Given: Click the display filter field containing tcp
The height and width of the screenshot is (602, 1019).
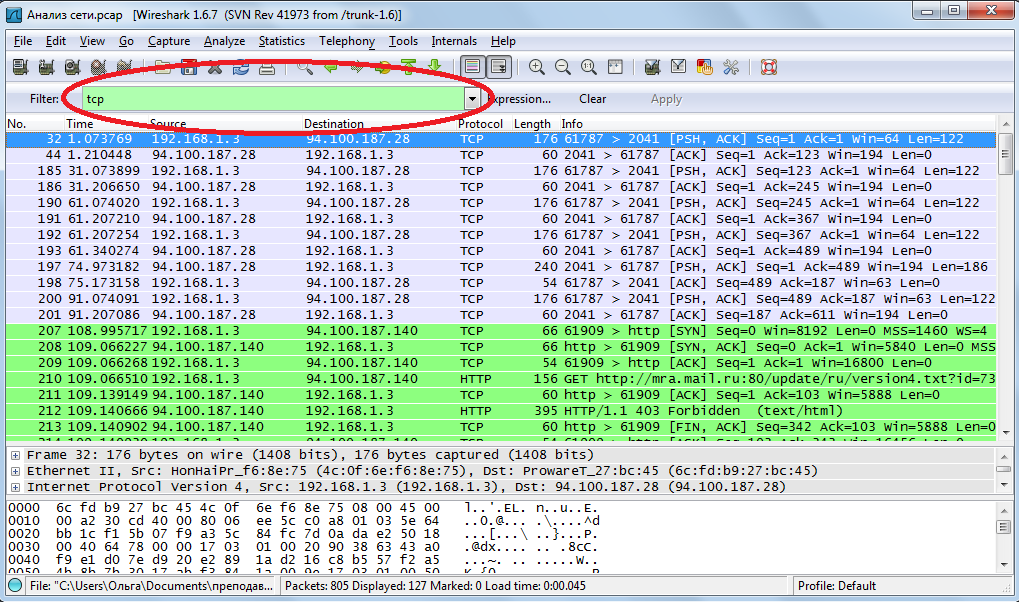Looking at the screenshot, I should pyautogui.click(x=274, y=99).
